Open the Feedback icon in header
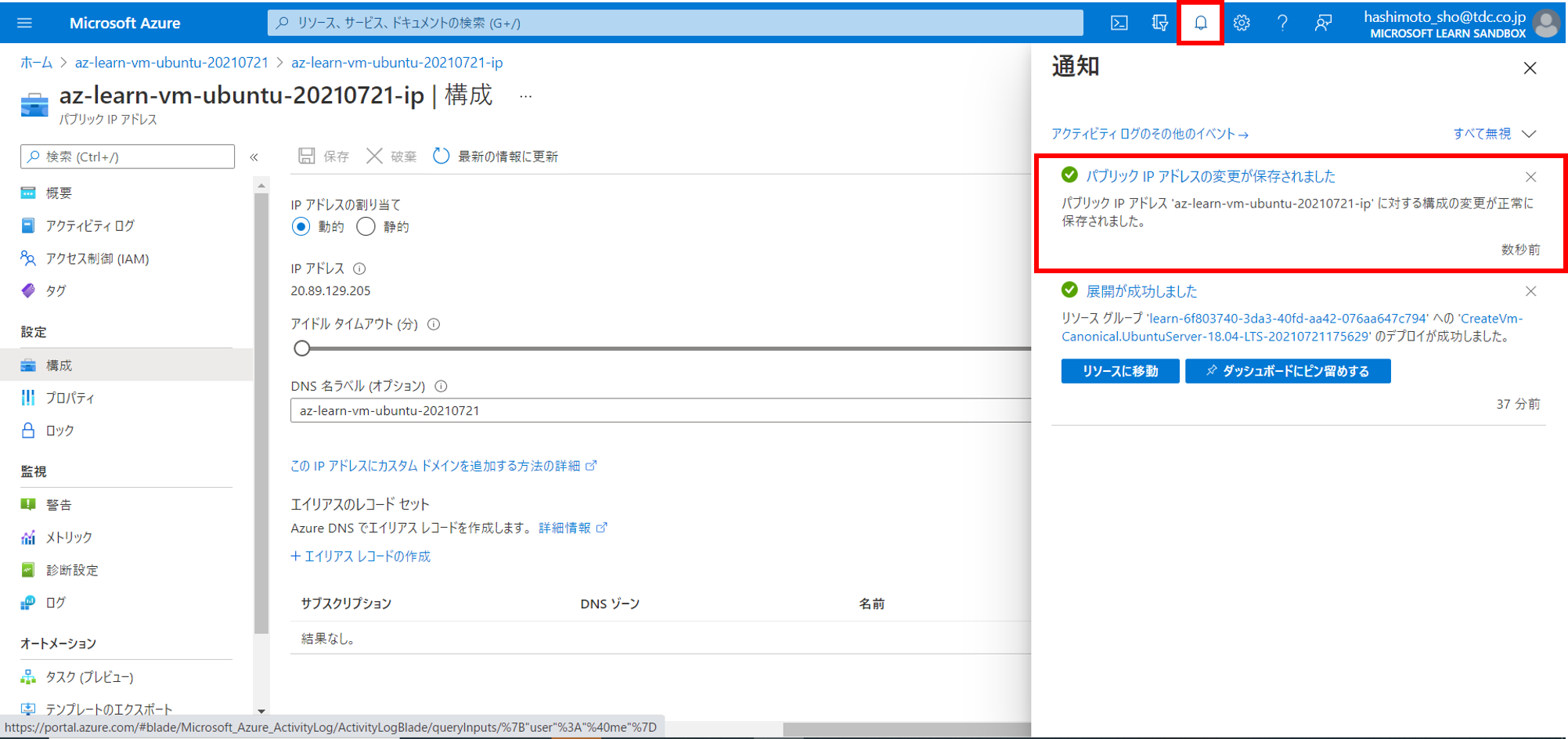 coord(1323,23)
